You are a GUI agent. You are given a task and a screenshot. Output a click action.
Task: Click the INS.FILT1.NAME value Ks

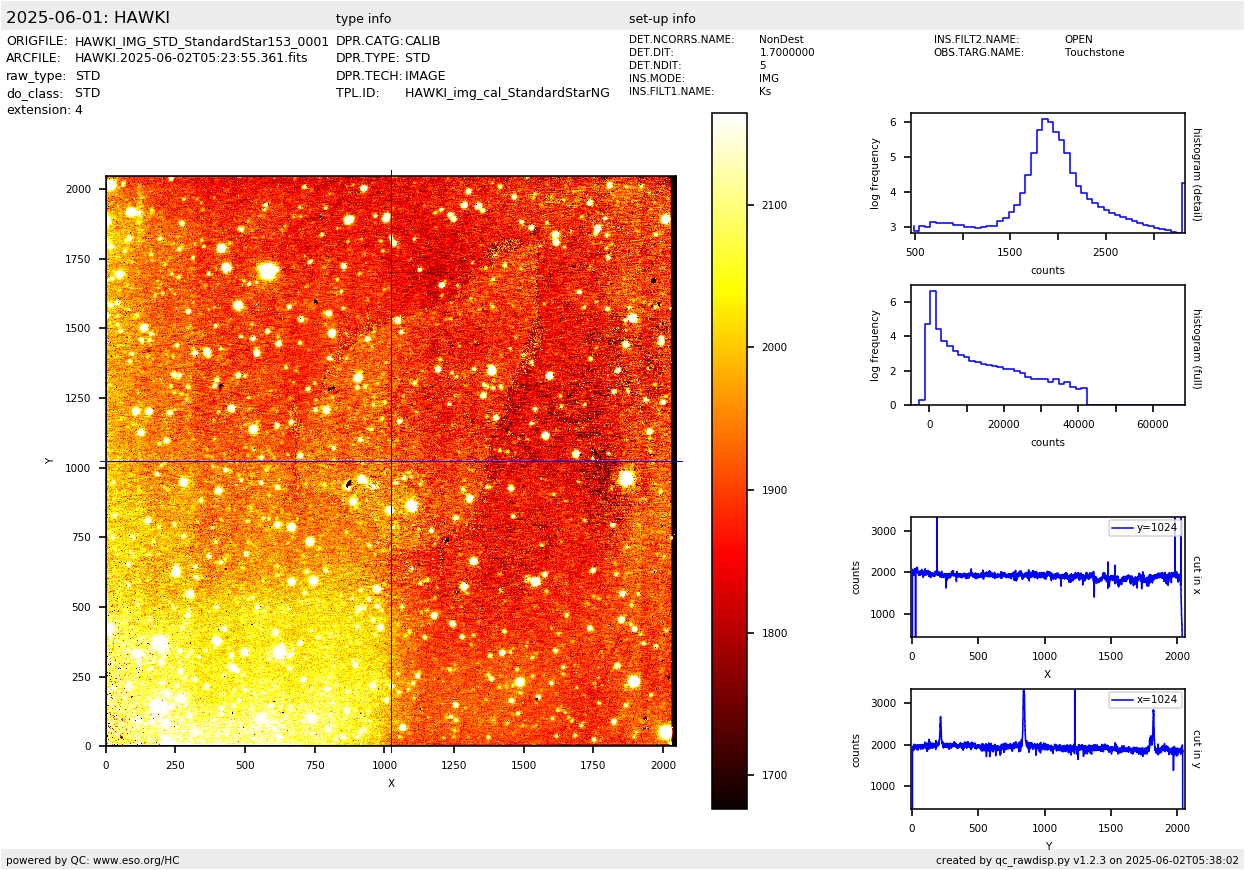click(765, 92)
